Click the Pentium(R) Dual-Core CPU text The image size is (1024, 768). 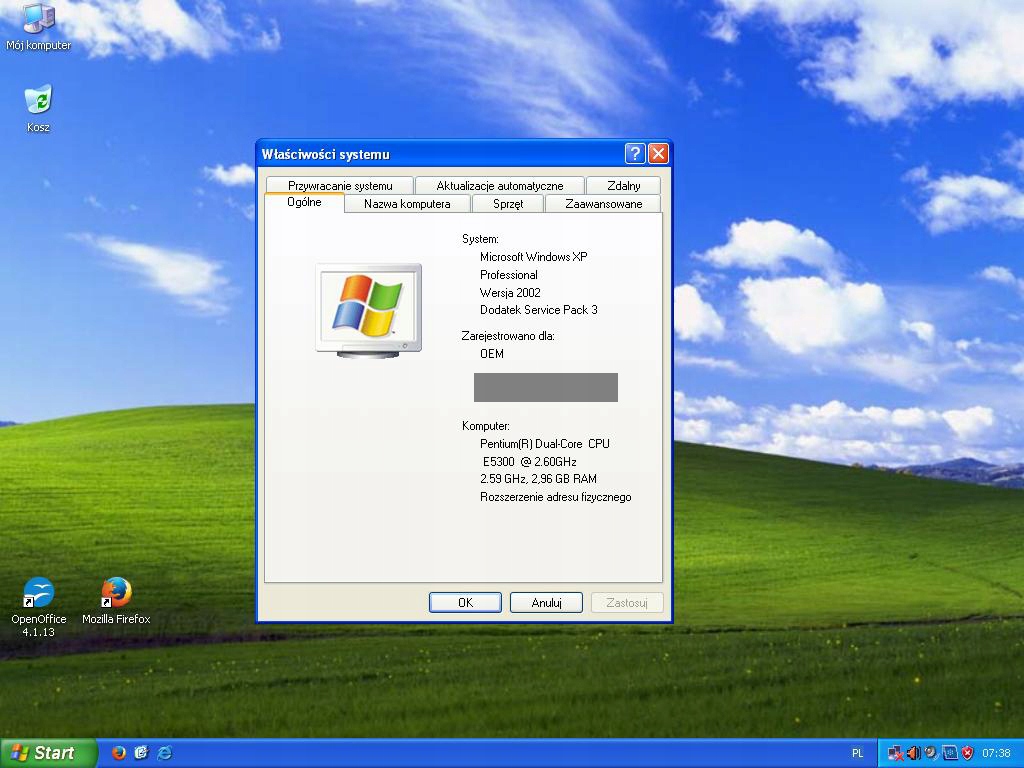click(545, 443)
